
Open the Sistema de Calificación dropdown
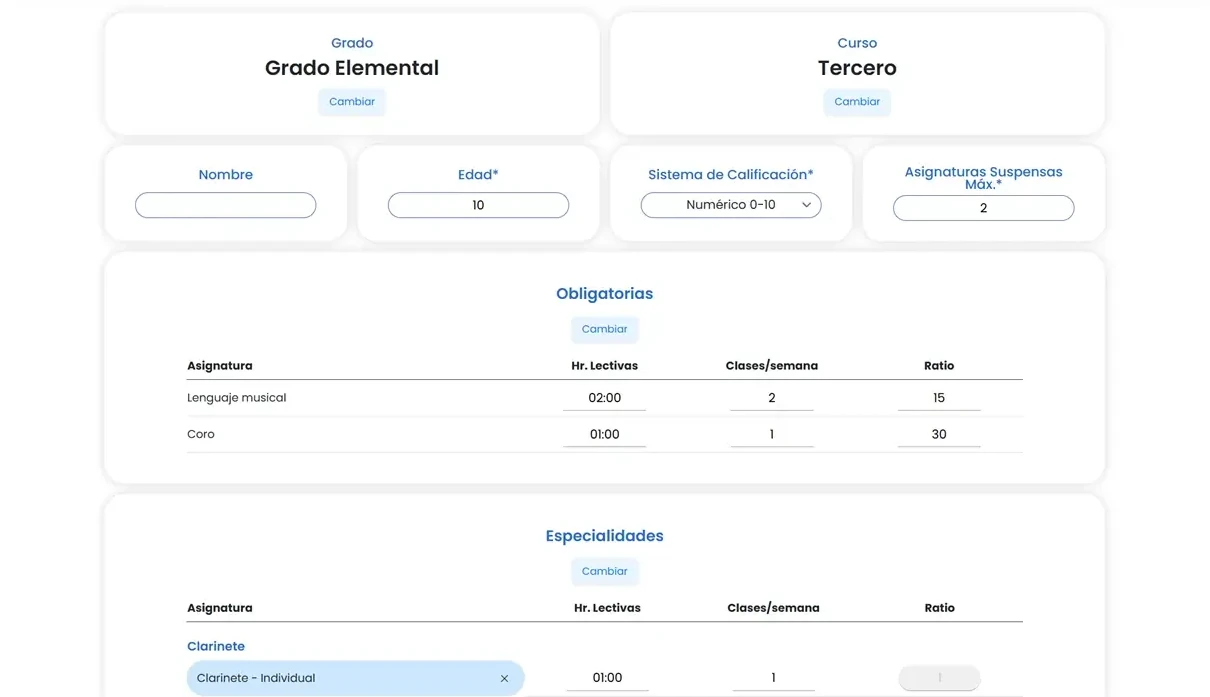click(731, 205)
